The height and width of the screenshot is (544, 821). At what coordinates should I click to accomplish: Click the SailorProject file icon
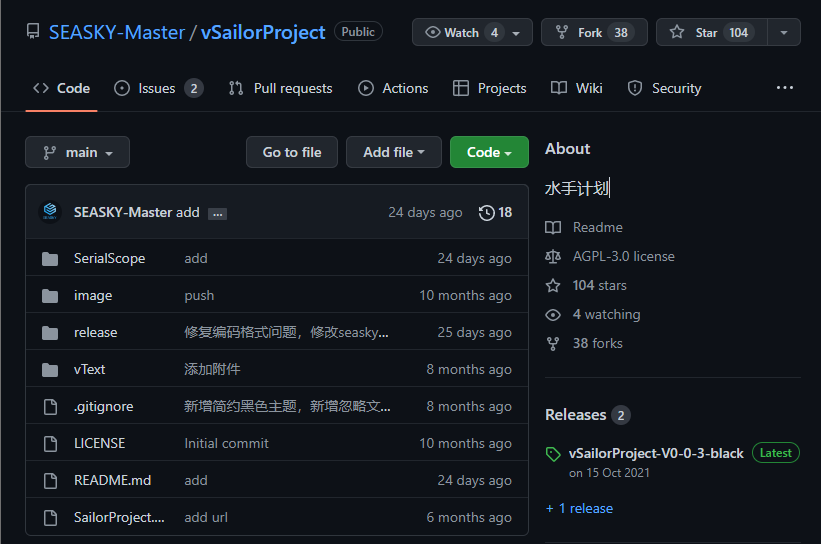tap(50, 518)
